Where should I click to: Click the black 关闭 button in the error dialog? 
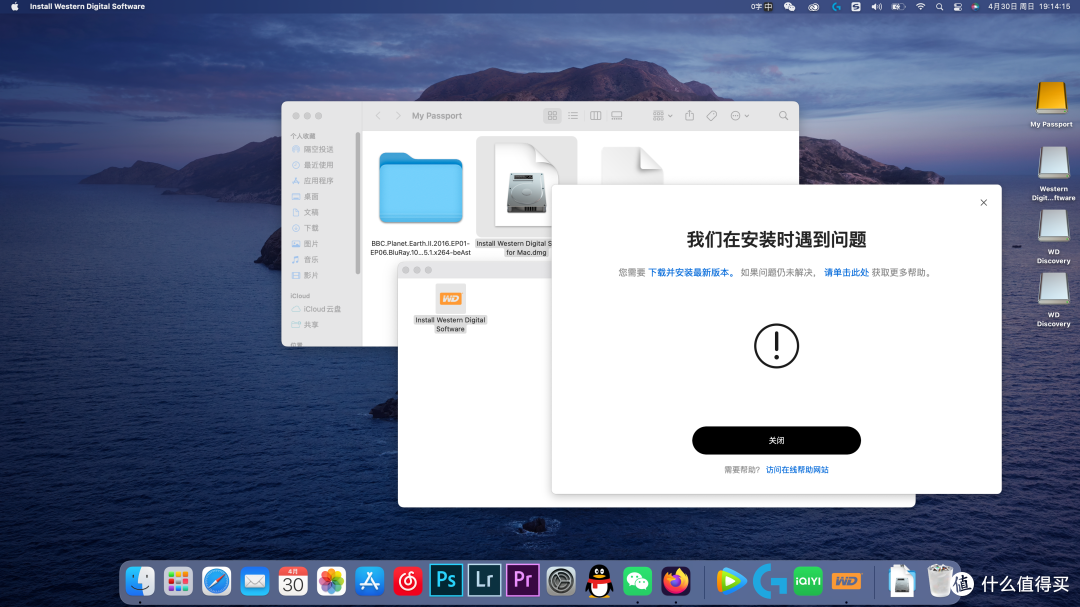776,440
